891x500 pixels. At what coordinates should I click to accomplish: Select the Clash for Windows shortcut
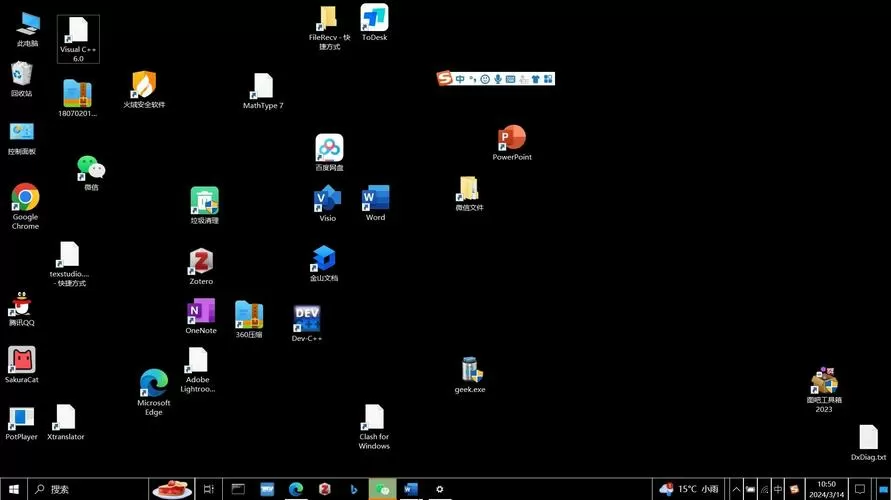tap(374, 427)
